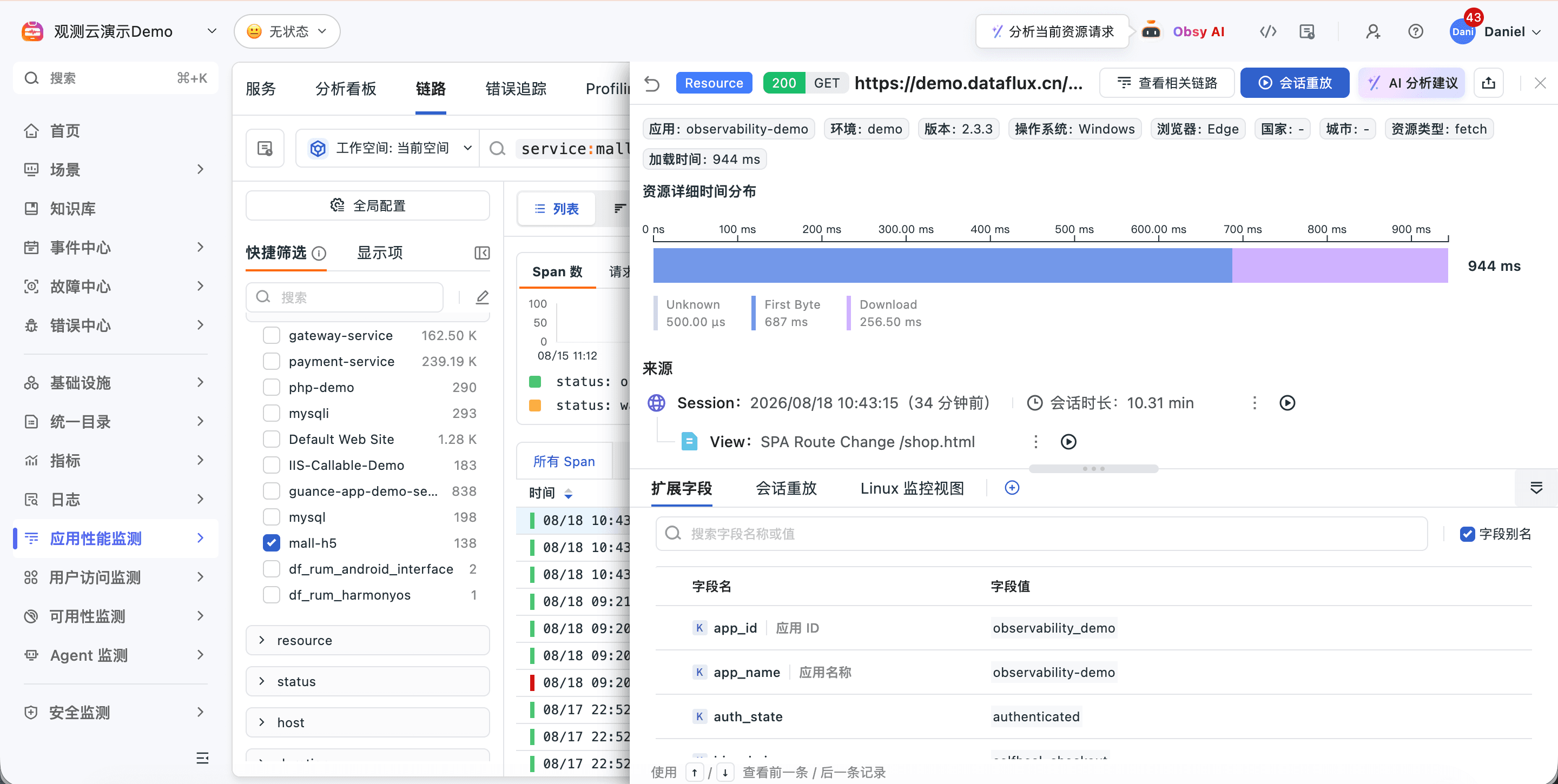Click the Obsy AI robot icon
Image resolution: width=1558 pixels, height=784 pixels.
[1151, 30]
